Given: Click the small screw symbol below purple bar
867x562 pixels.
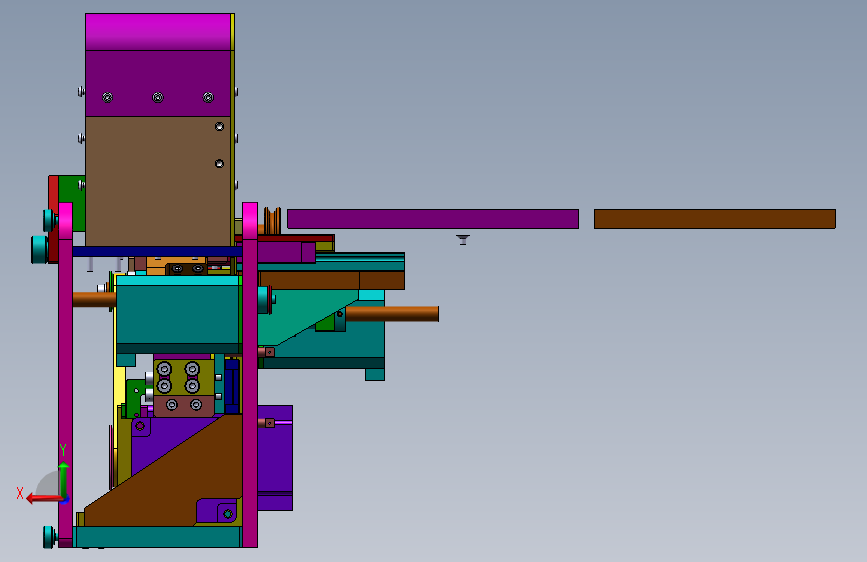Looking at the screenshot, I should point(463,240).
